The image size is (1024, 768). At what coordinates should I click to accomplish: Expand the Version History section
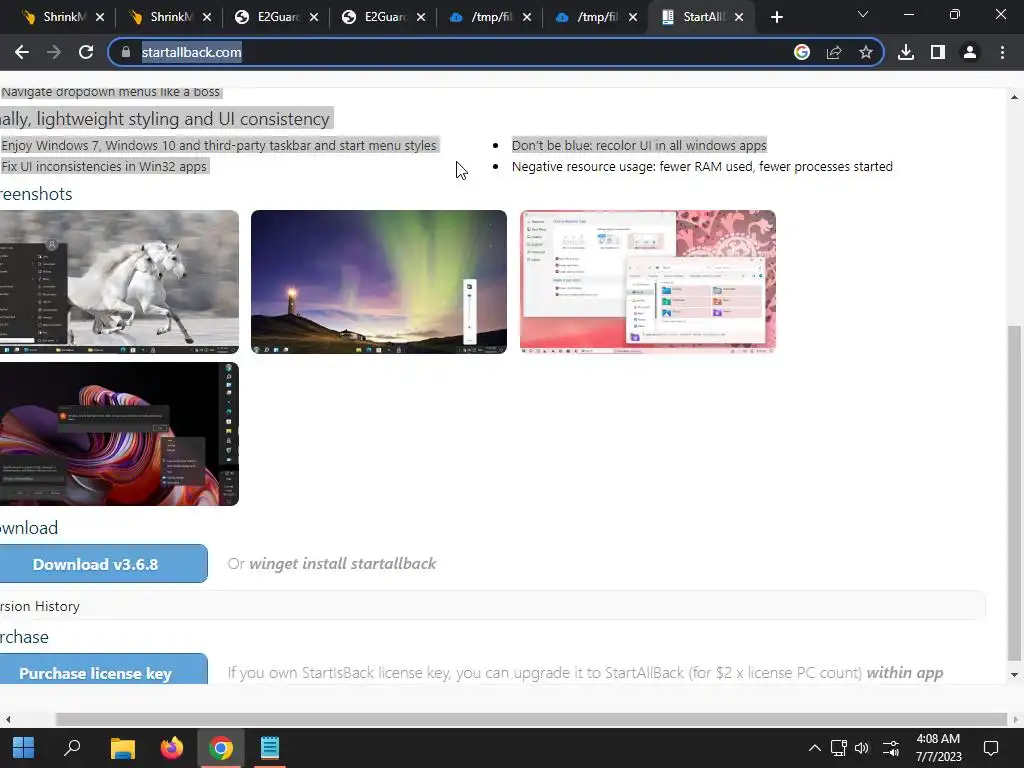click(492, 606)
